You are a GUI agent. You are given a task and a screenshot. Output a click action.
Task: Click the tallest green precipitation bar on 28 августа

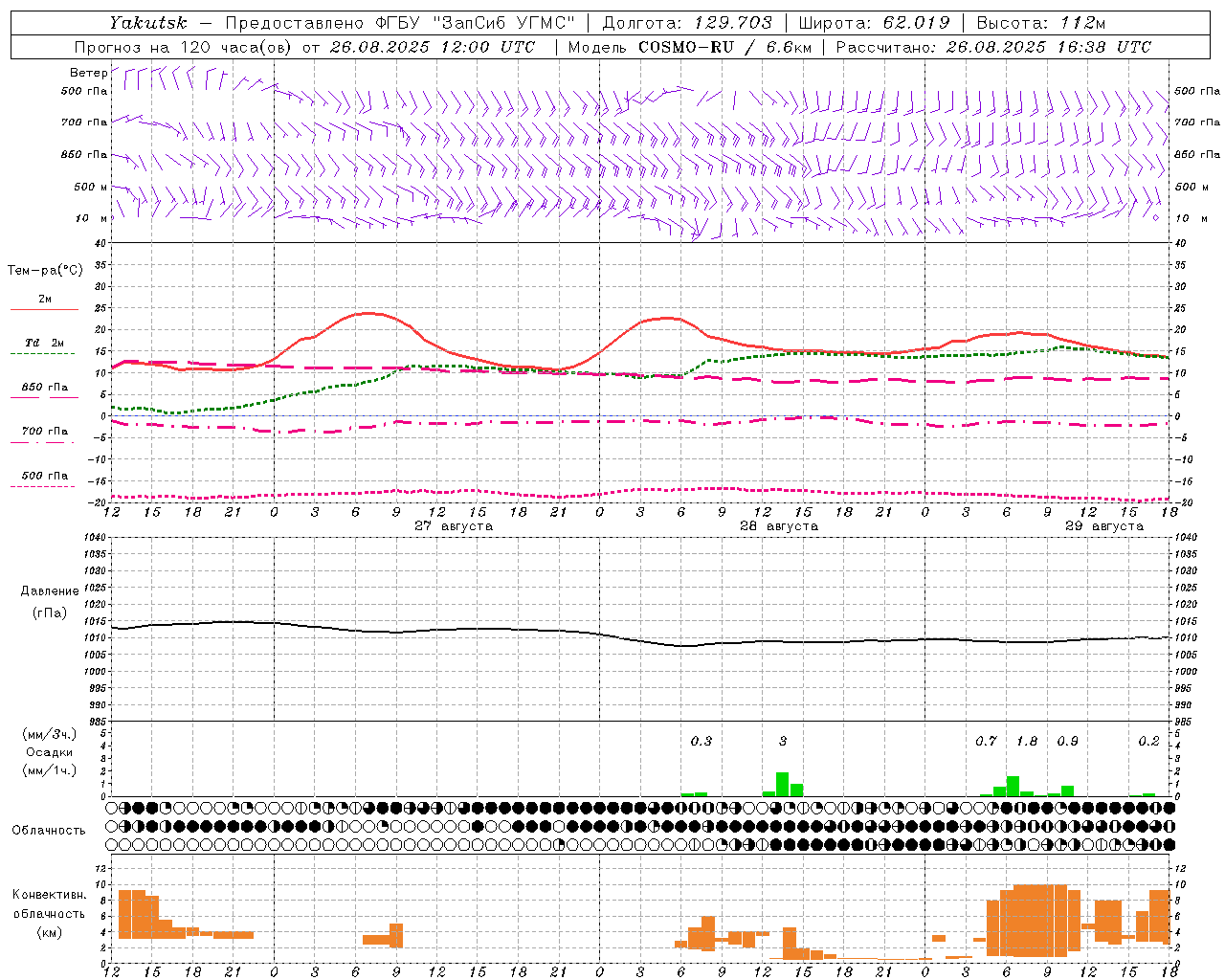tap(782, 784)
